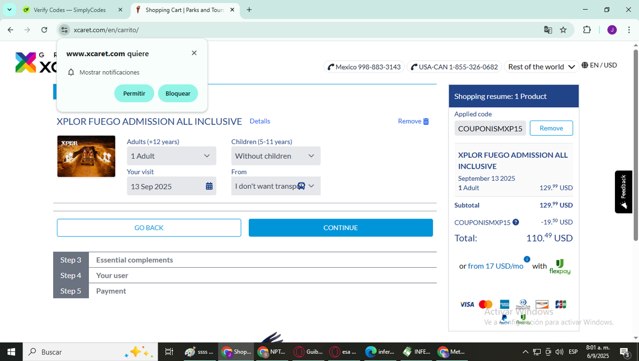Open a new browser tab
Image resolution: width=639 pixels, height=361 pixels.
249,10
